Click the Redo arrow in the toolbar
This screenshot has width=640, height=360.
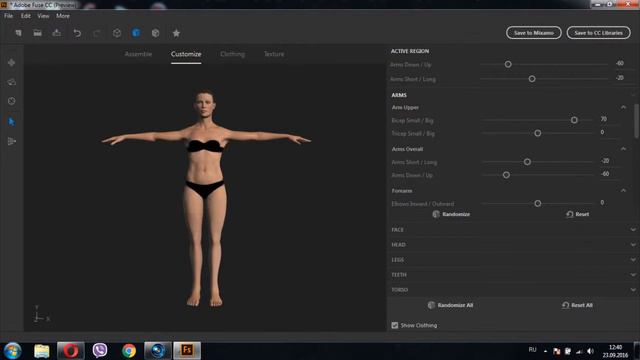[97, 33]
